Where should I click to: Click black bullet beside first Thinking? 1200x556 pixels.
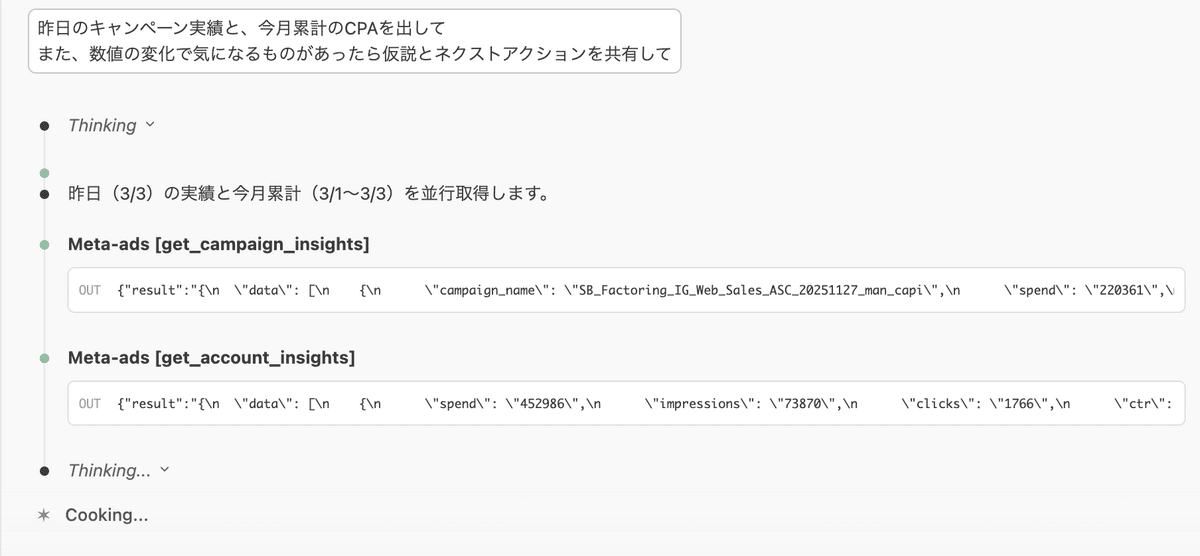pos(44,126)
